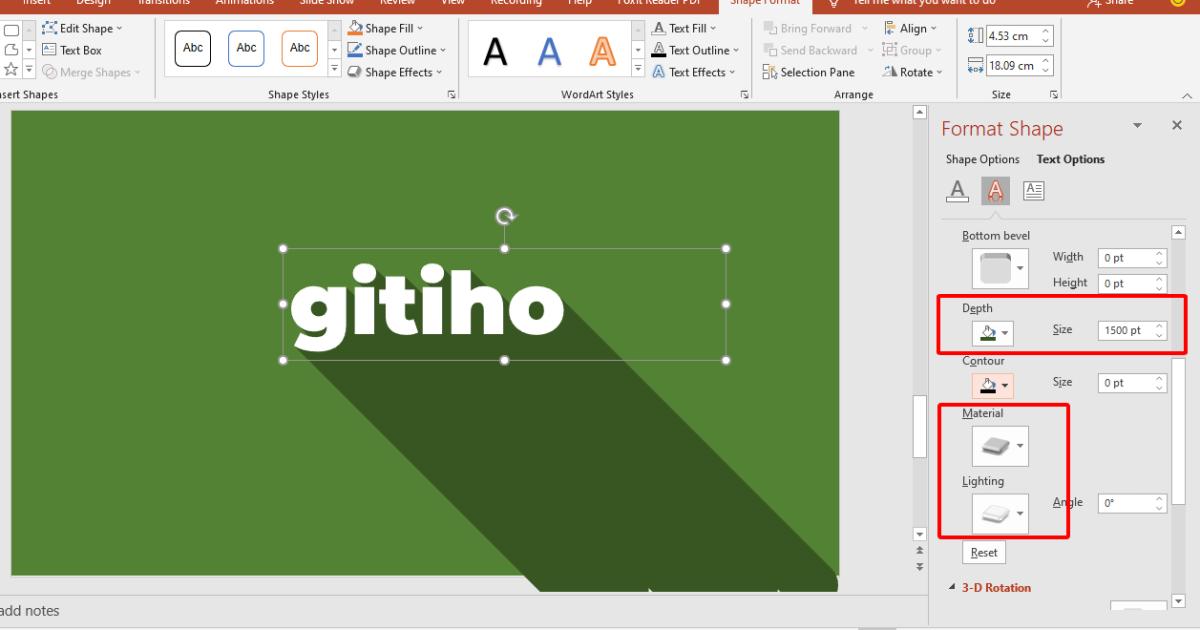Open the Align menu

[x=911, y=28]
